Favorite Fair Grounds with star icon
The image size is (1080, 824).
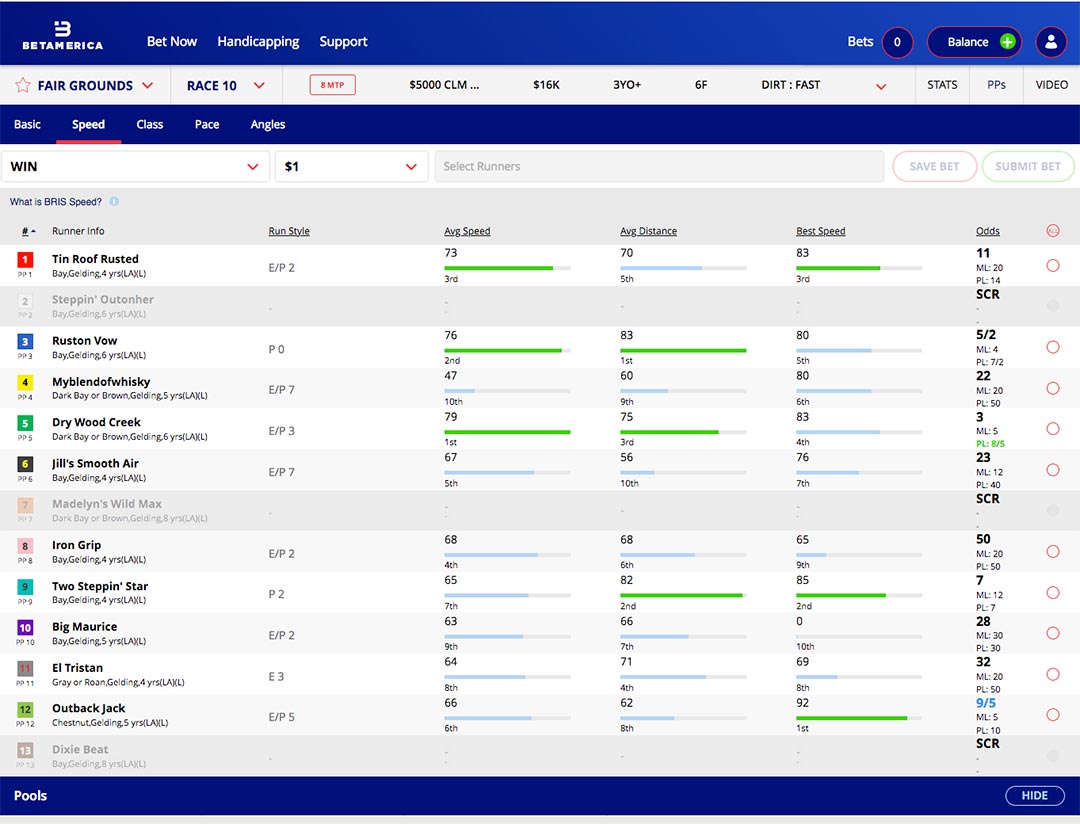tap(22, 86)
